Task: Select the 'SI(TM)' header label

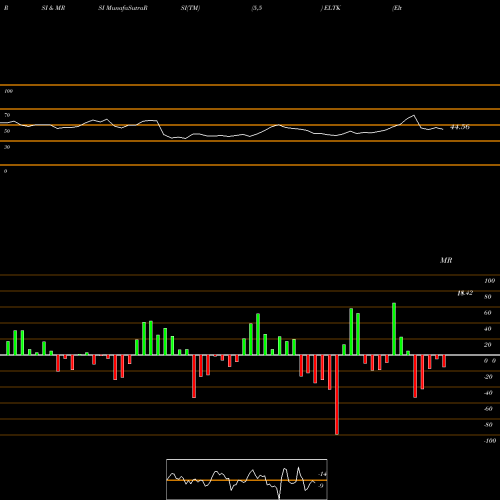Action: [x=190, y=8]
